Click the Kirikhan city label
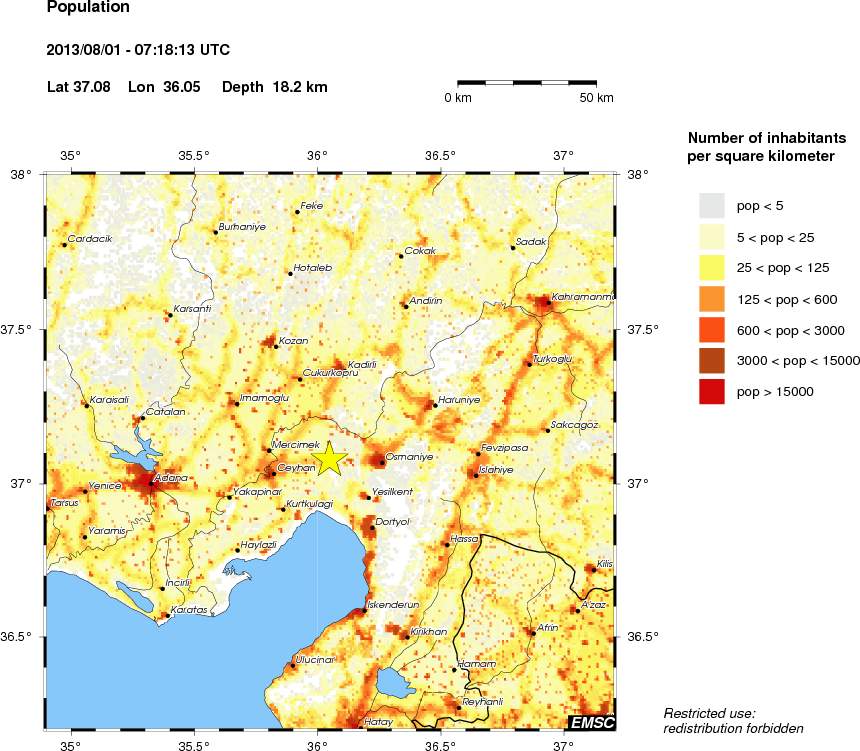The height and width of the screenshot is (751, 860). coord(429,631)
